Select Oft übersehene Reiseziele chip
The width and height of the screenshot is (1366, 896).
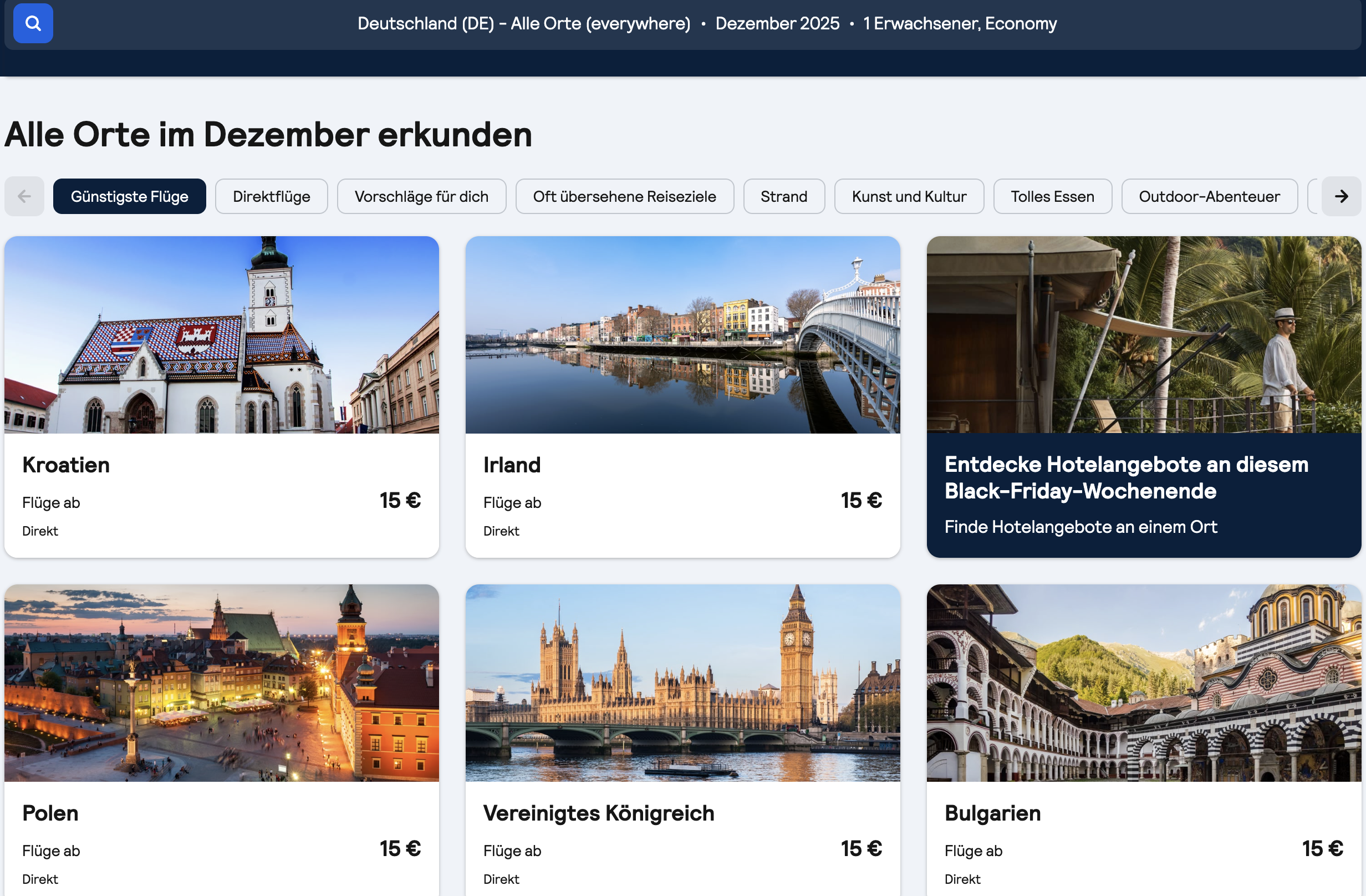(x=624, y=196)
